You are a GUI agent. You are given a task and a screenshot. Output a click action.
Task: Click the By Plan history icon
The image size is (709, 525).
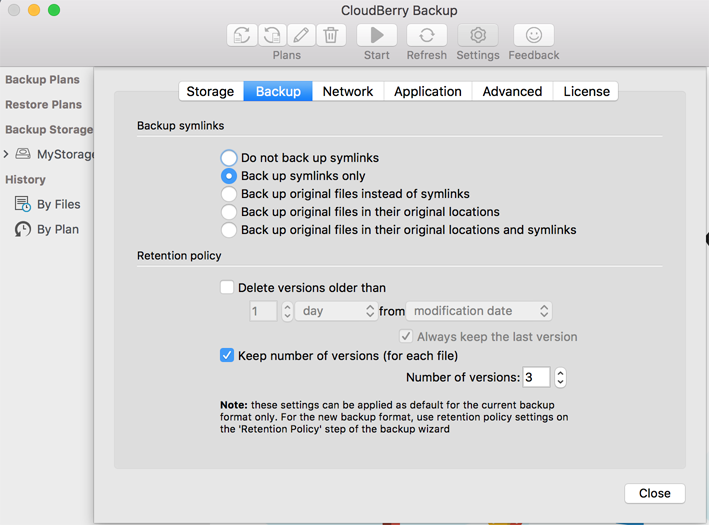[x=23, y=229]
